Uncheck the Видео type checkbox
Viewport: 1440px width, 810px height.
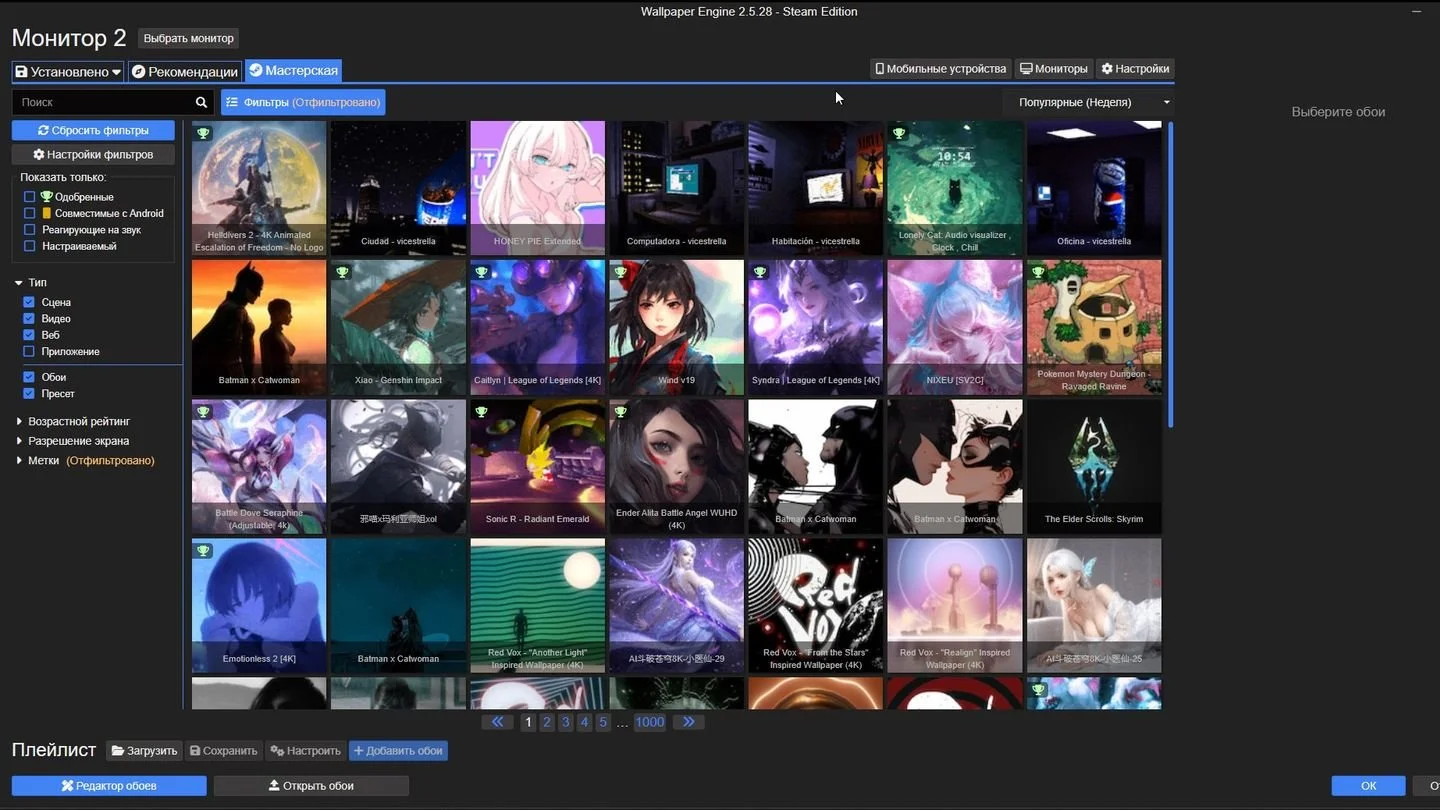click(29, 319)
